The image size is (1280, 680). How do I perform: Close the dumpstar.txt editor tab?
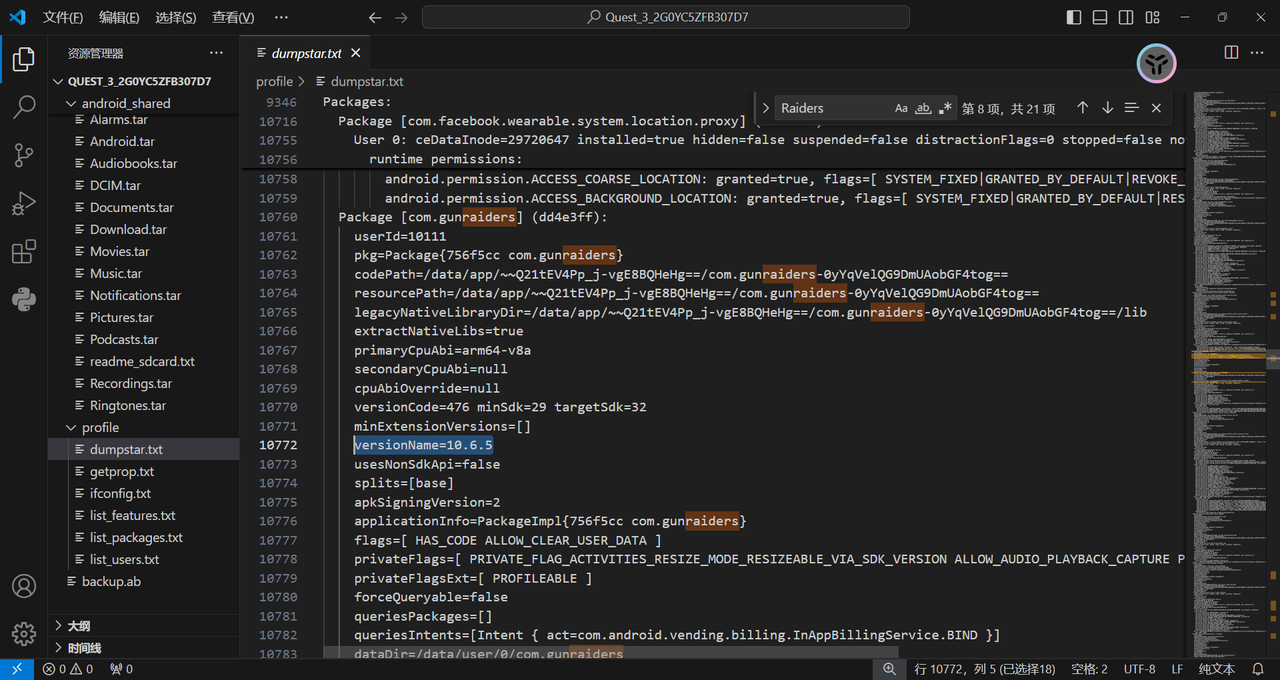click(356, 53)
